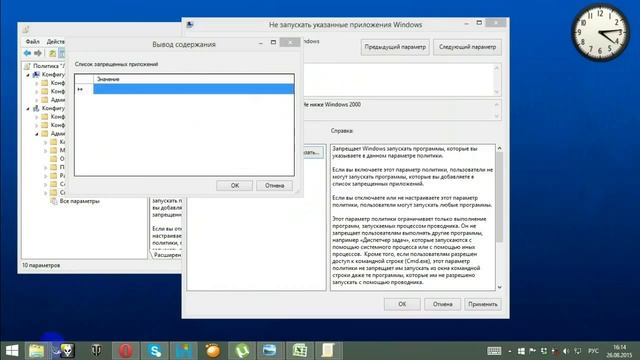Expand the folder starting with К
Viewport: 640px width, 360px height.
46,142
